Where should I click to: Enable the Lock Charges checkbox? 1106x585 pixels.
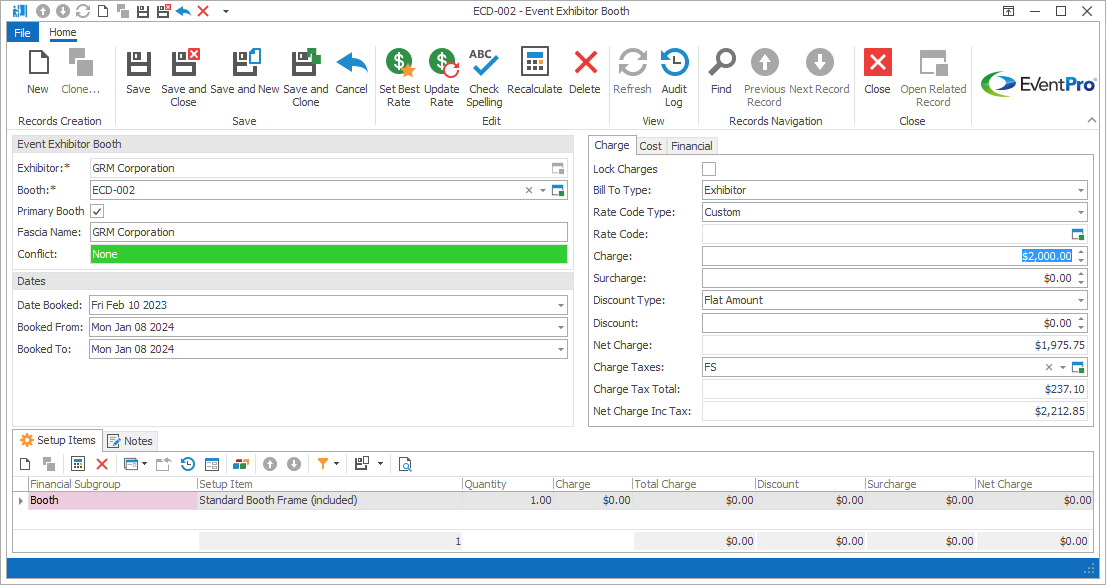pos(709,169)
